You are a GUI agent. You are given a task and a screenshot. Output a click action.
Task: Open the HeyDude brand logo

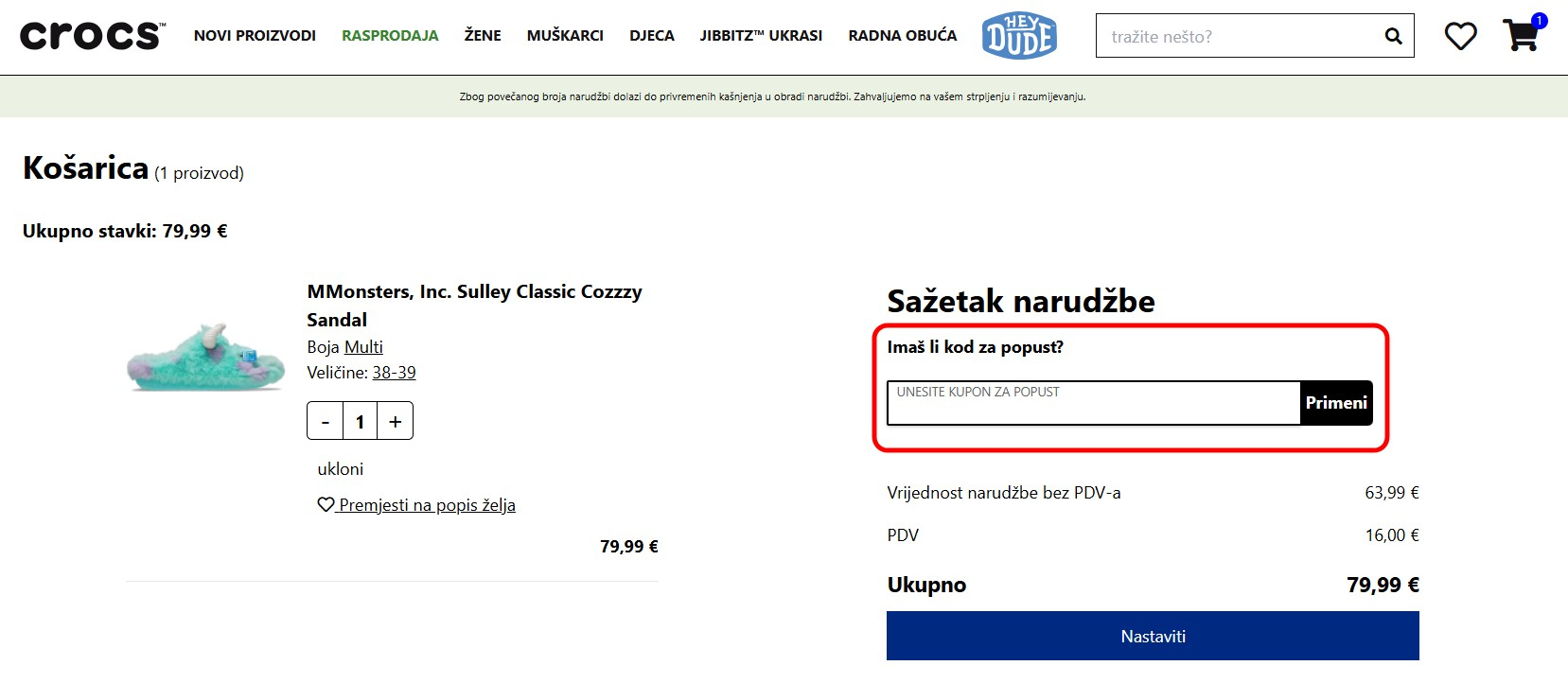(x=1019, y=36)
